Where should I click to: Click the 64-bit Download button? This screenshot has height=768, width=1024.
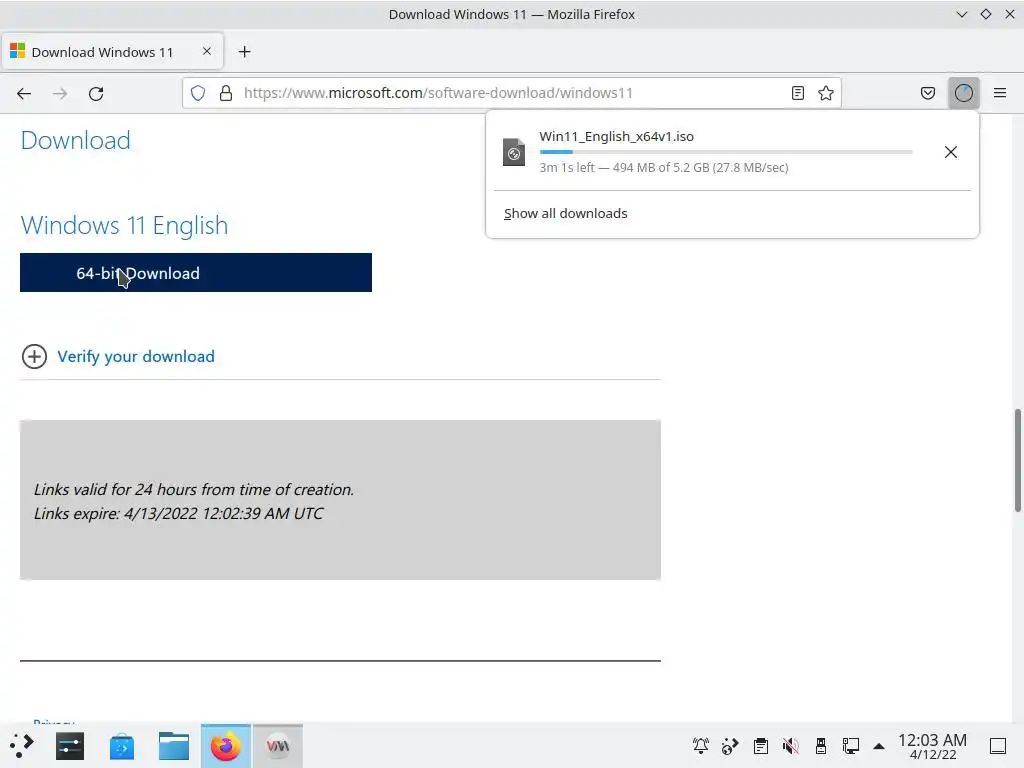196,272
